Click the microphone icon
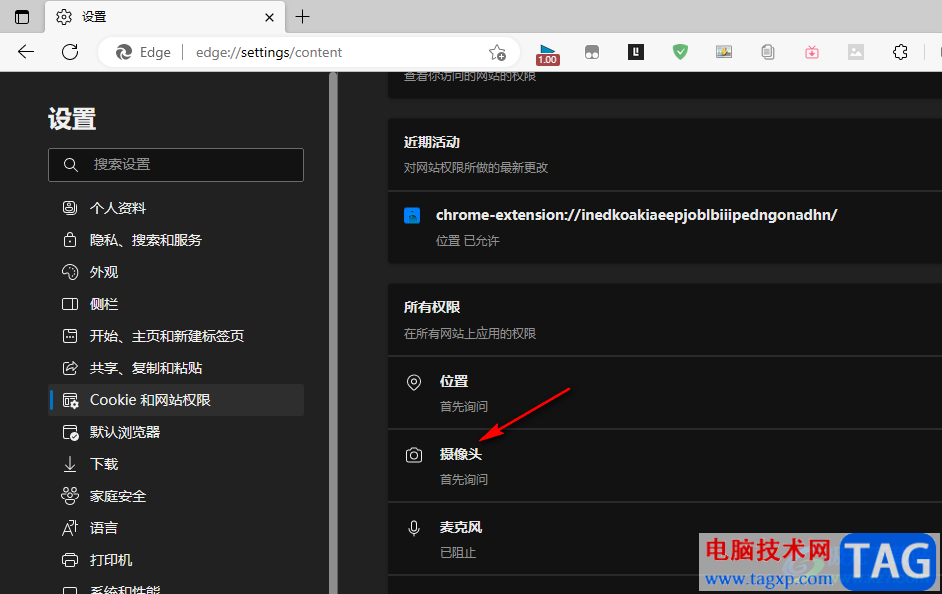Image resolution: width=942 pixels, height=594 pixels. 414,528
